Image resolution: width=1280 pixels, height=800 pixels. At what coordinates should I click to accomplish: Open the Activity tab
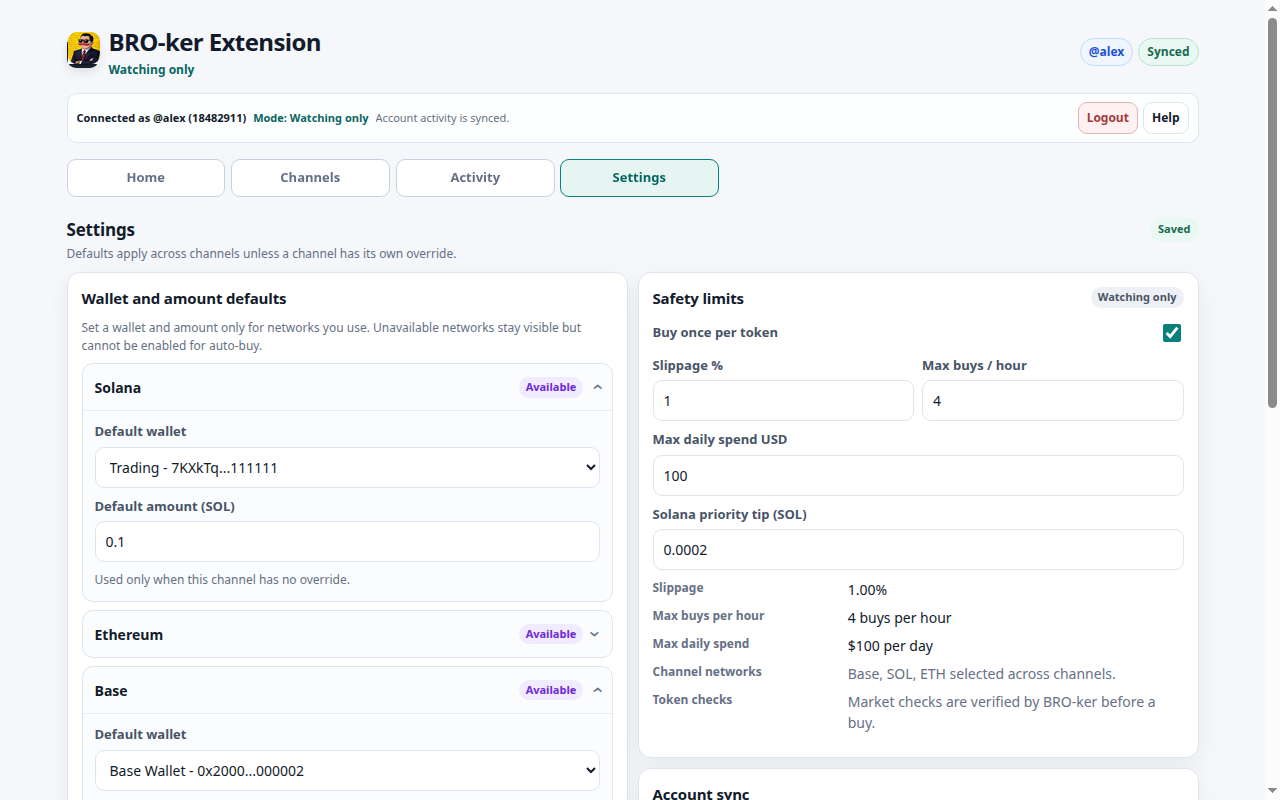pyautogui.click(x=475, y=178)
